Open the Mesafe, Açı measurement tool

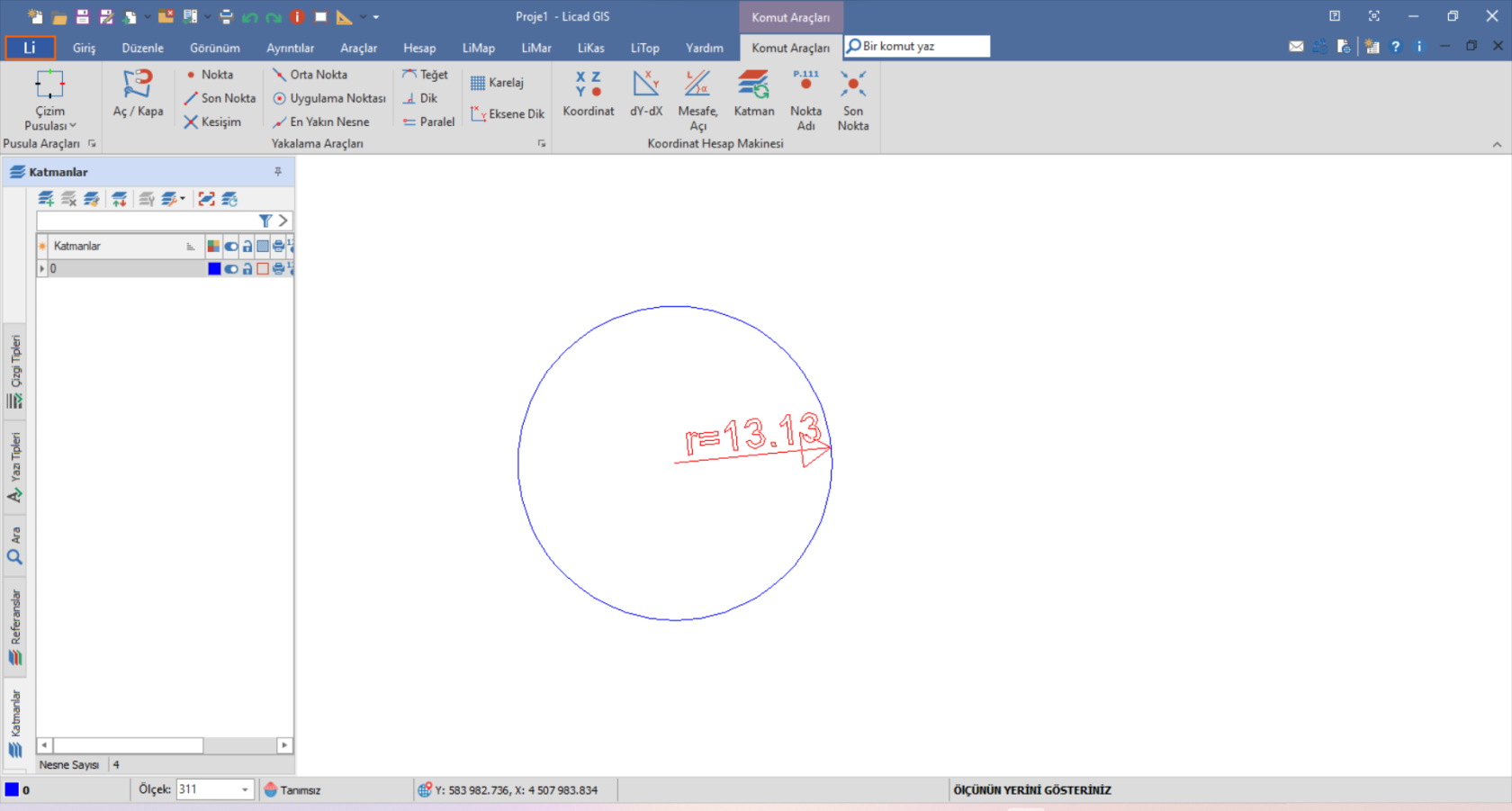click(x=697, y=100)
